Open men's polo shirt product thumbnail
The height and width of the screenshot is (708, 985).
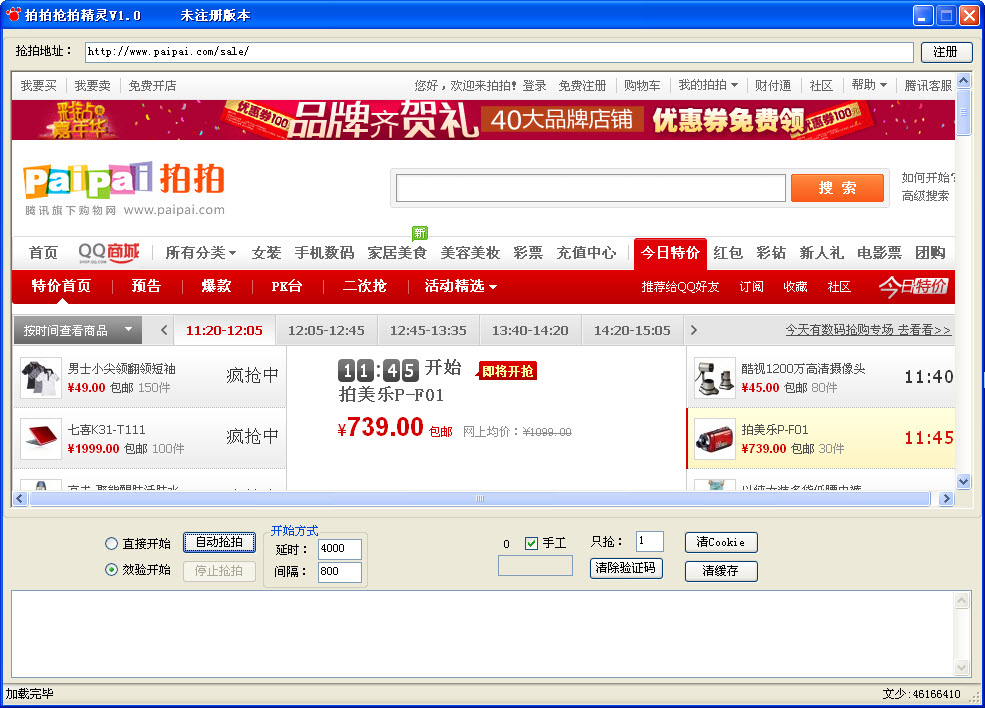point(41,378)
